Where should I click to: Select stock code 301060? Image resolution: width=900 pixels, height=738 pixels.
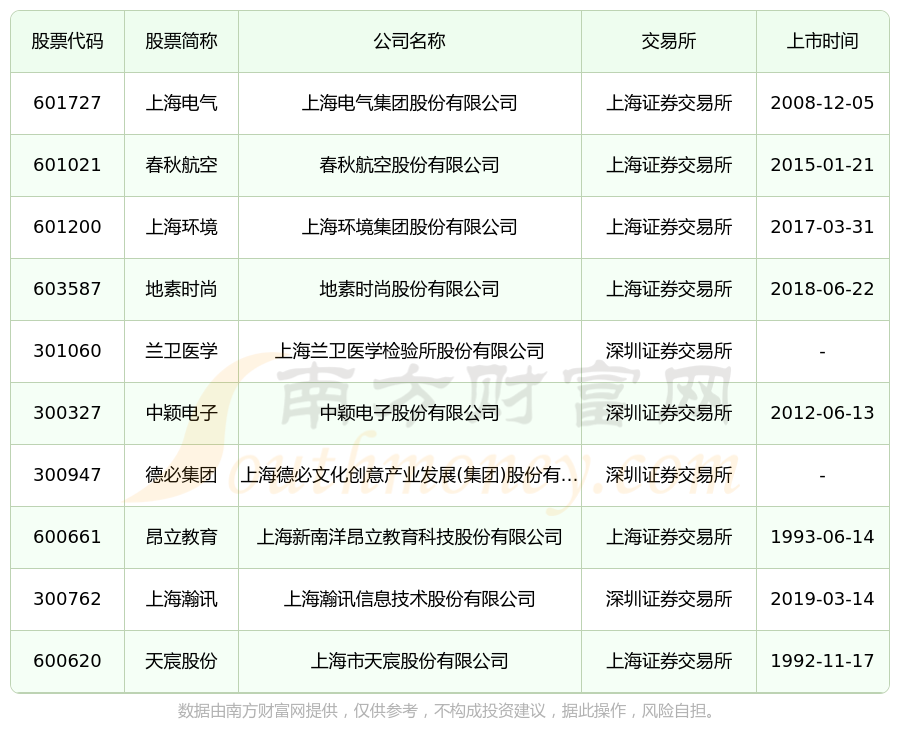(x=67, y=351)
